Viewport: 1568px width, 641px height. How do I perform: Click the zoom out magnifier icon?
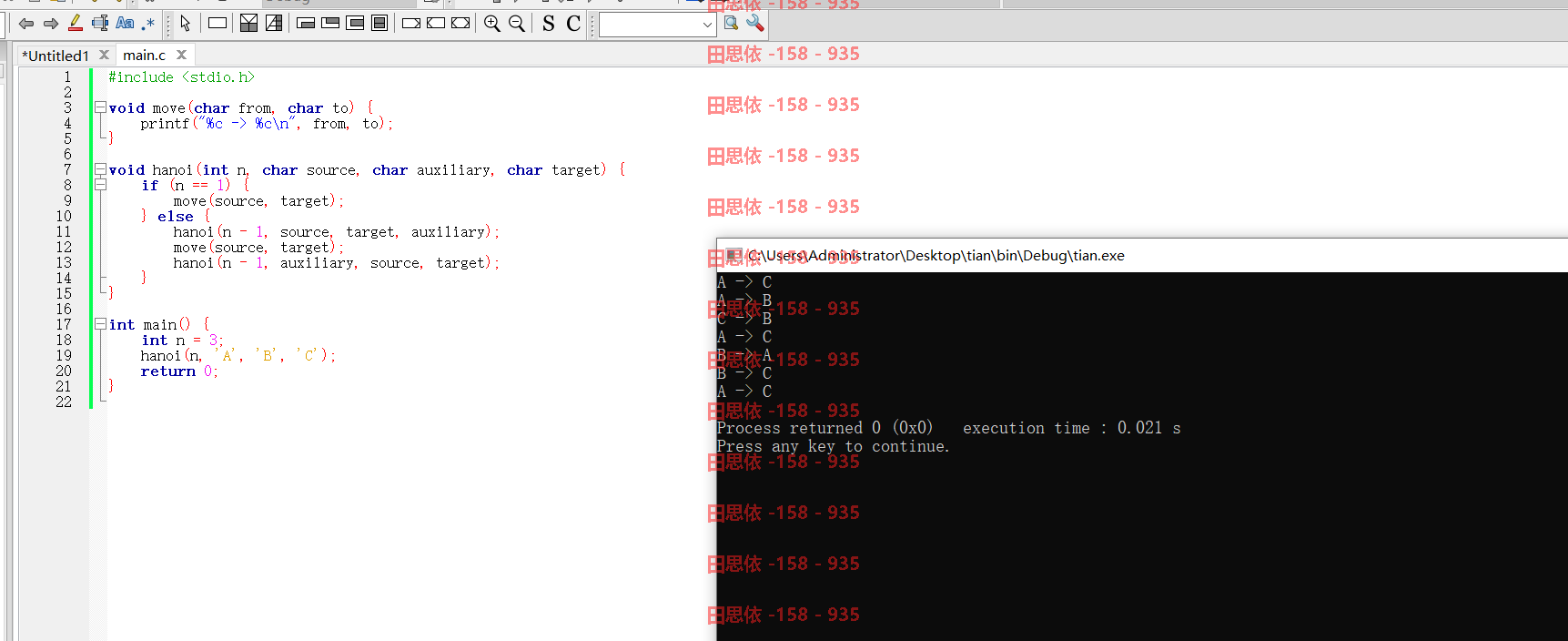517,24
